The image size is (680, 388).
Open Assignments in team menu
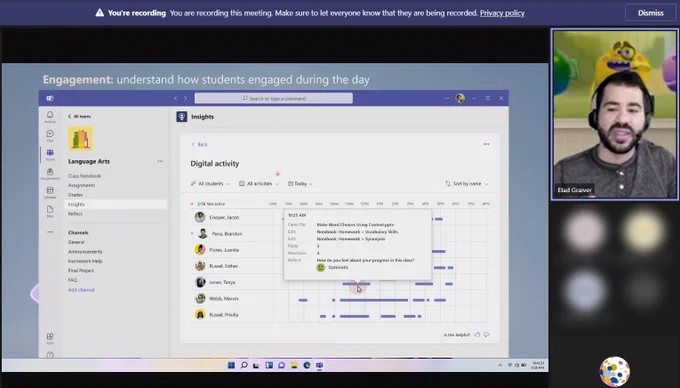point(82,185)
